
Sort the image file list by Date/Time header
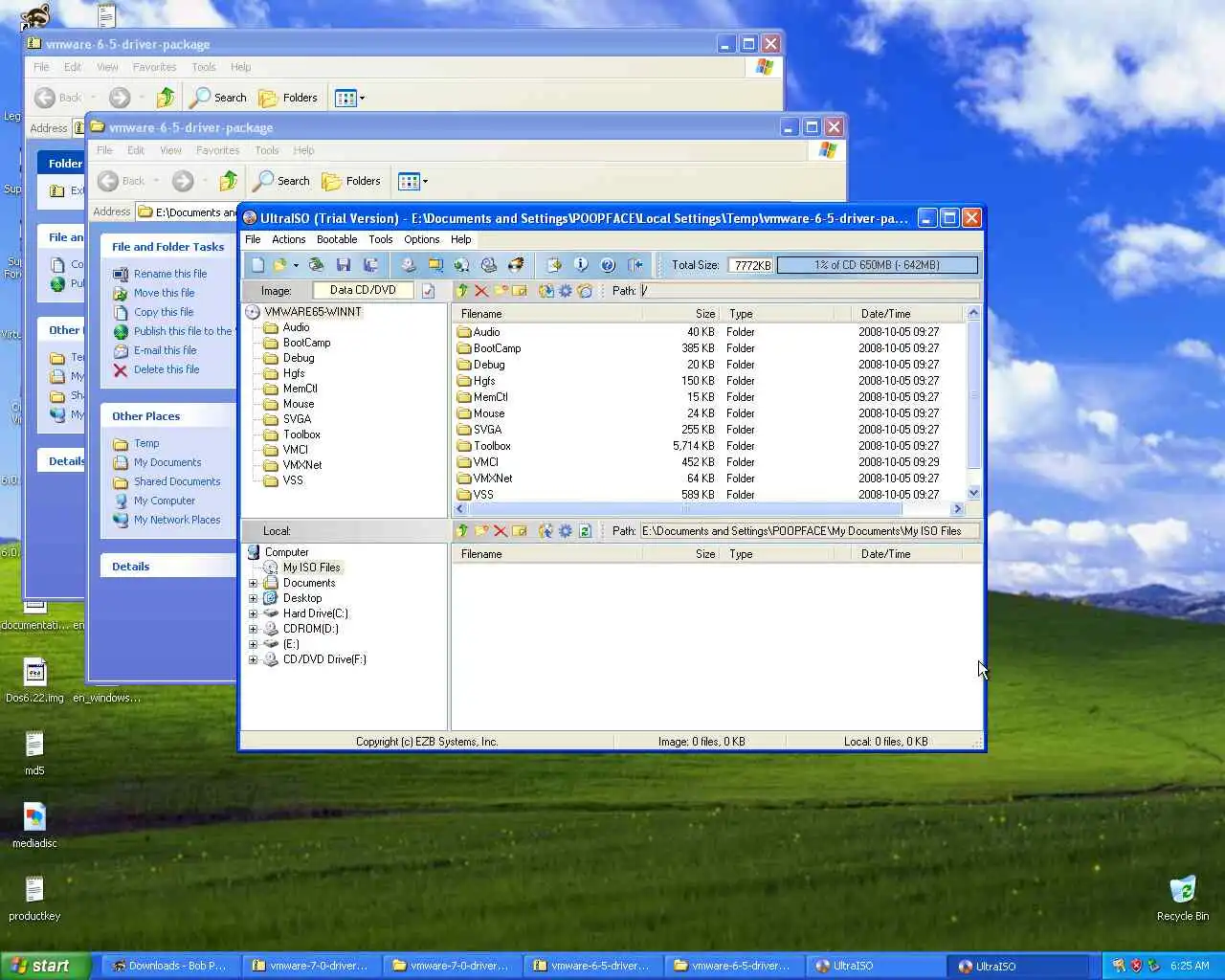(907, 314)
